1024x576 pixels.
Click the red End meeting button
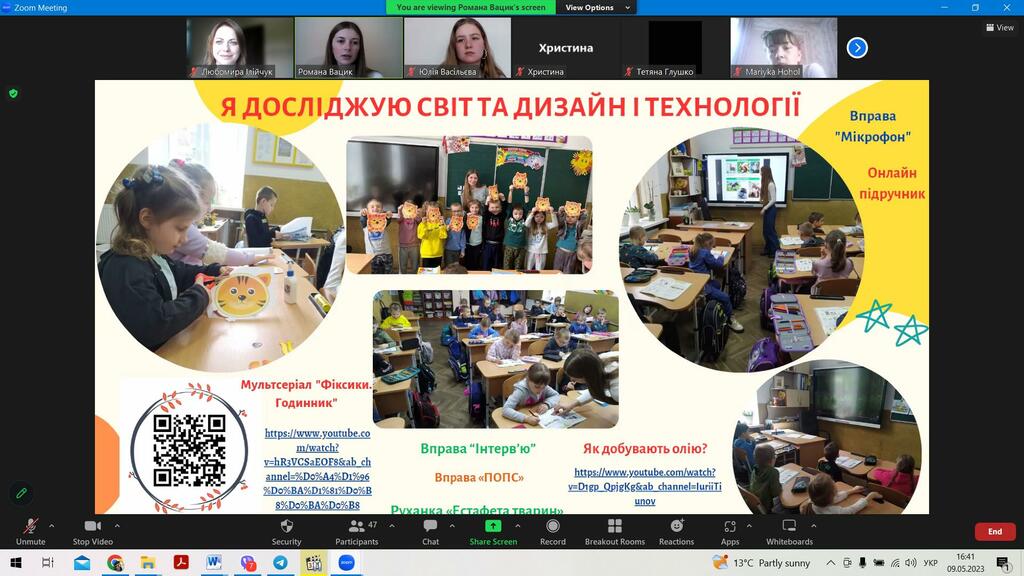(995, 532)
